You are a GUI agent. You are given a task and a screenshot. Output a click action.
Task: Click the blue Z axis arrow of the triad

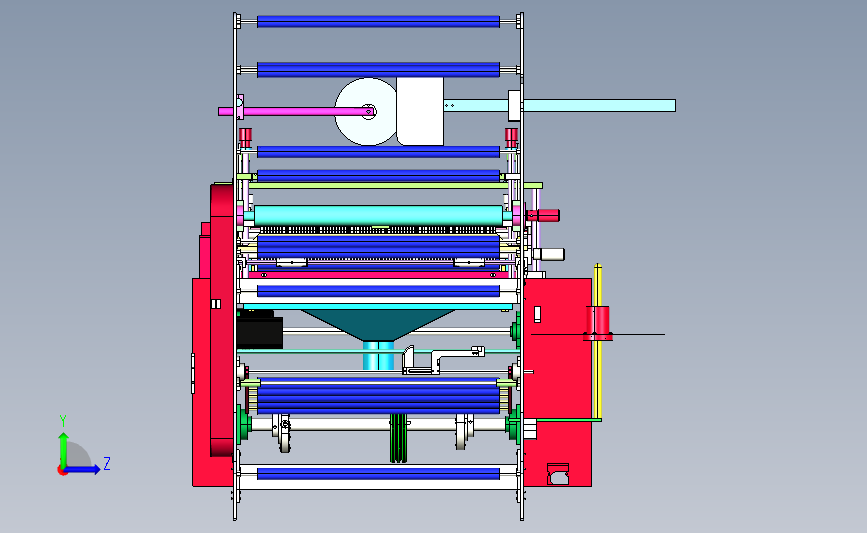(83, 469)
